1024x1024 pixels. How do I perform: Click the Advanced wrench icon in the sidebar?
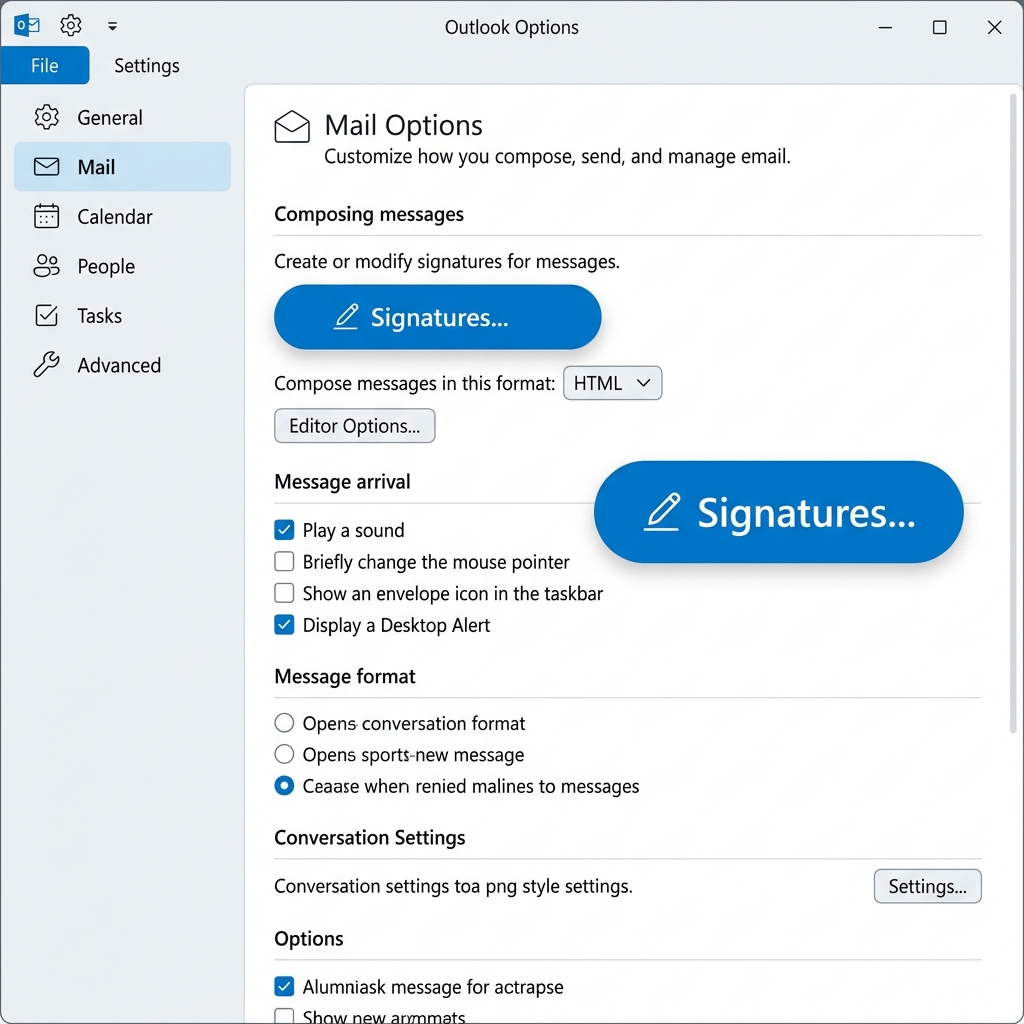[x=46, y=365]
